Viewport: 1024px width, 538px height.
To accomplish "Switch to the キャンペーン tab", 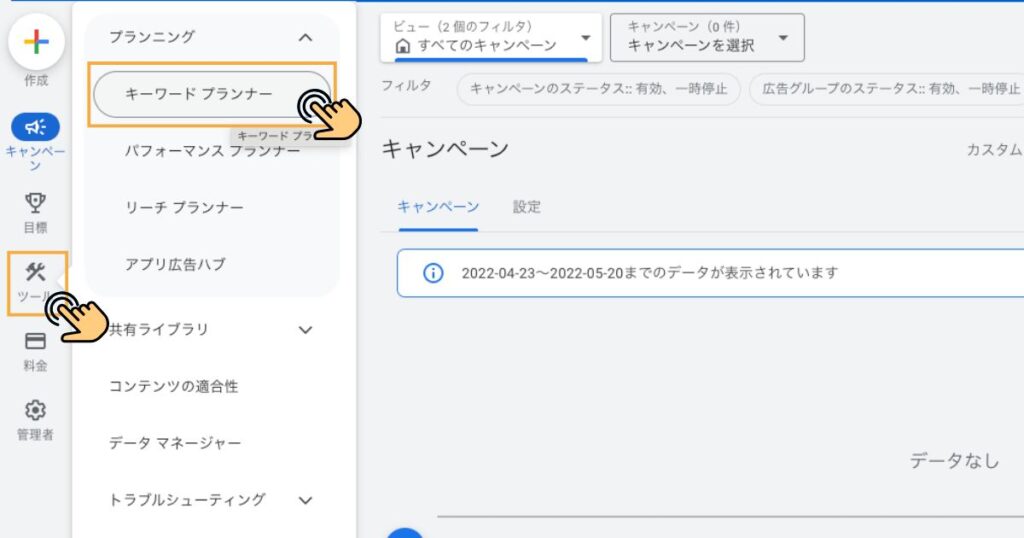I will tap(438, 207).
